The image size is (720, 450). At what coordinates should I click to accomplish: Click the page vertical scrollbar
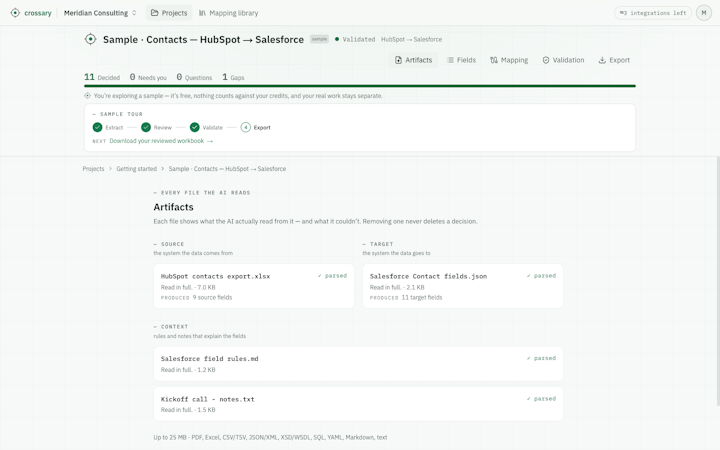(x=718, y=281)
